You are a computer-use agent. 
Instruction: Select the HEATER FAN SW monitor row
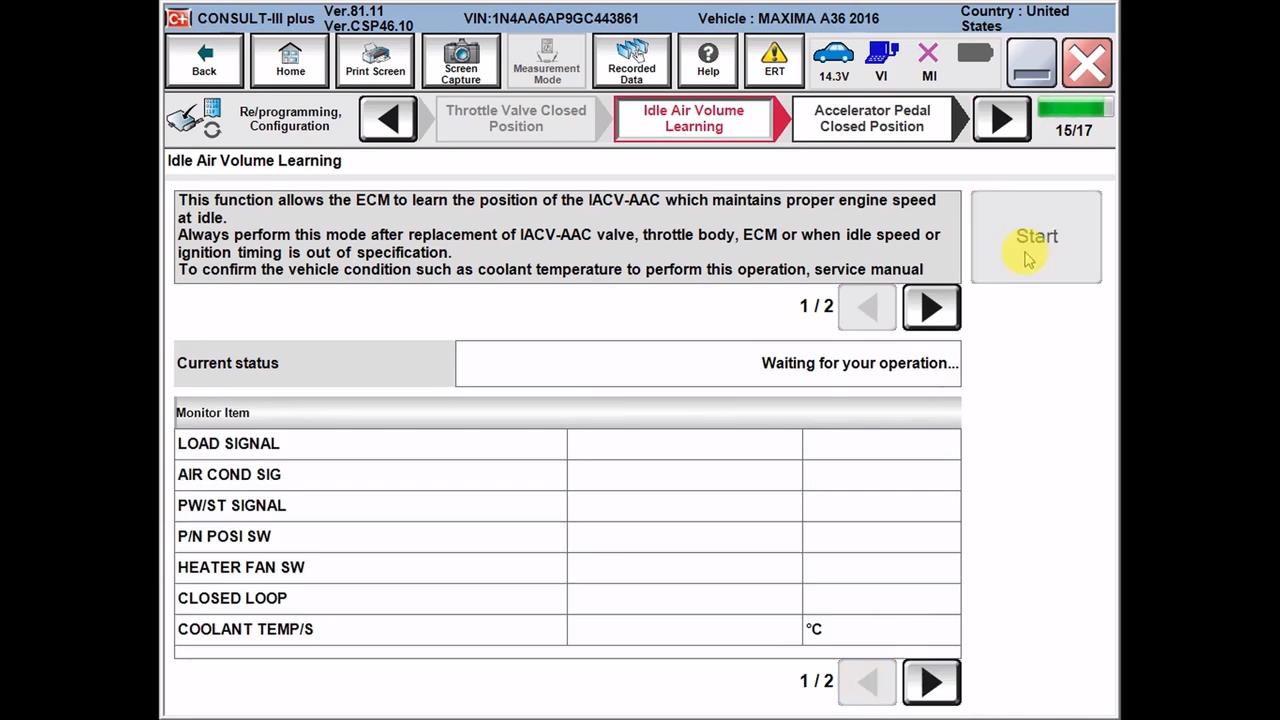coord(568,568)
